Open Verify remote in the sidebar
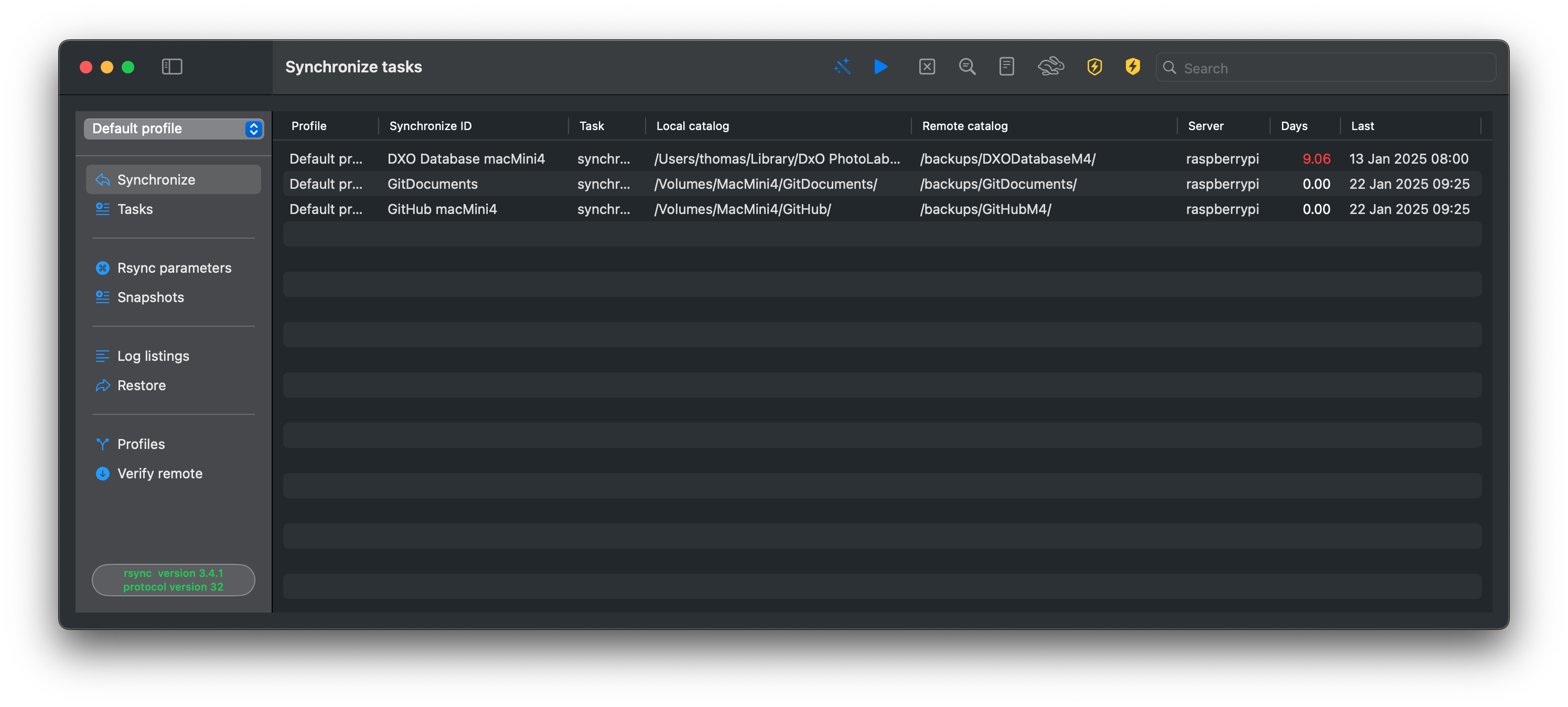 click(x=174, y=473)
